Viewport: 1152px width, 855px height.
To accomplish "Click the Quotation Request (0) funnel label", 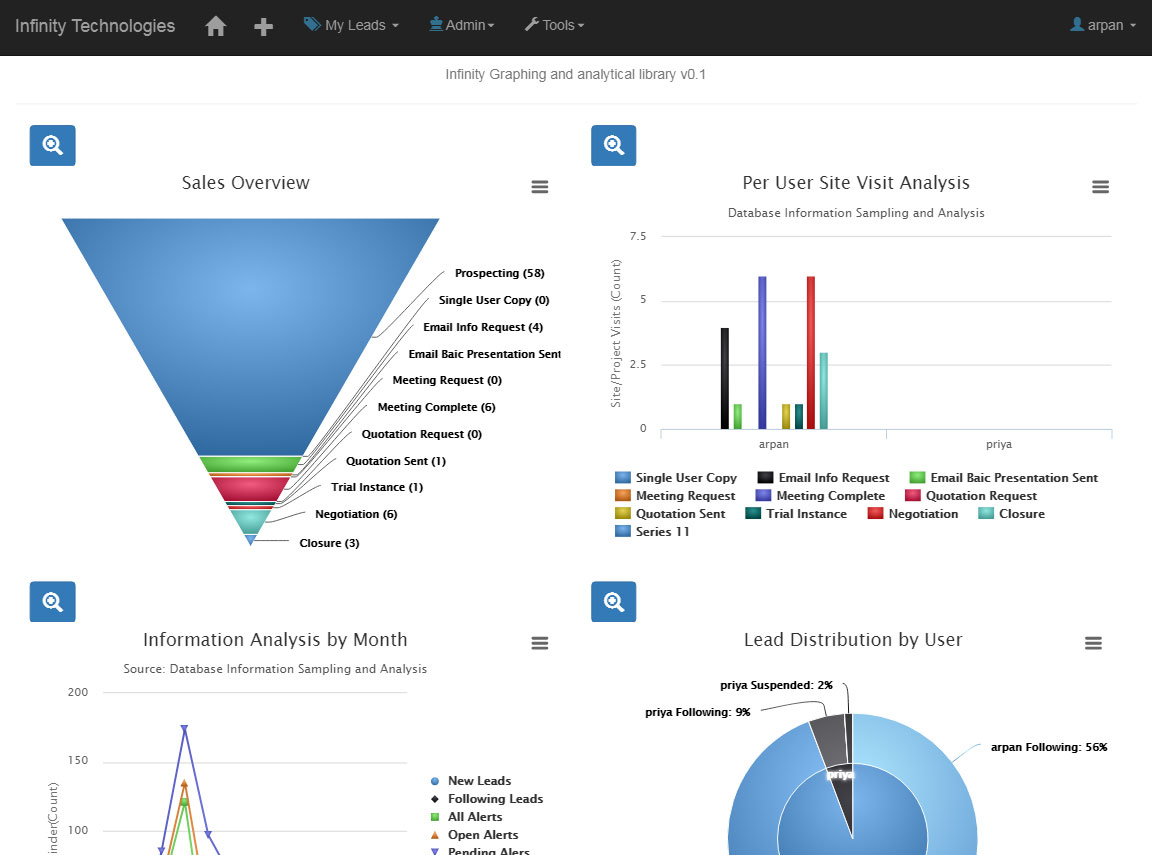I will [x=422, y=434].
